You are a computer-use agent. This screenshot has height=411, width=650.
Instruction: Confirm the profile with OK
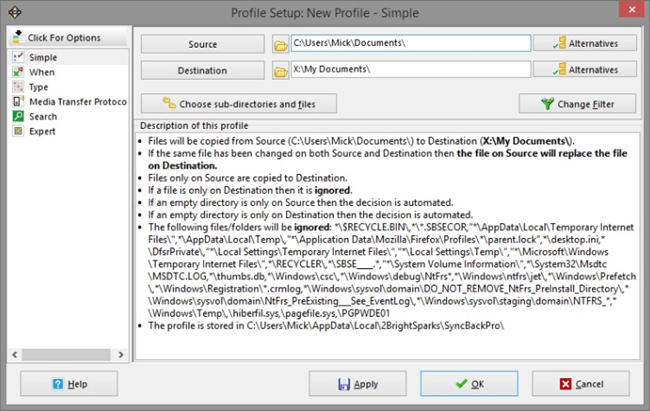coord(469,384)
